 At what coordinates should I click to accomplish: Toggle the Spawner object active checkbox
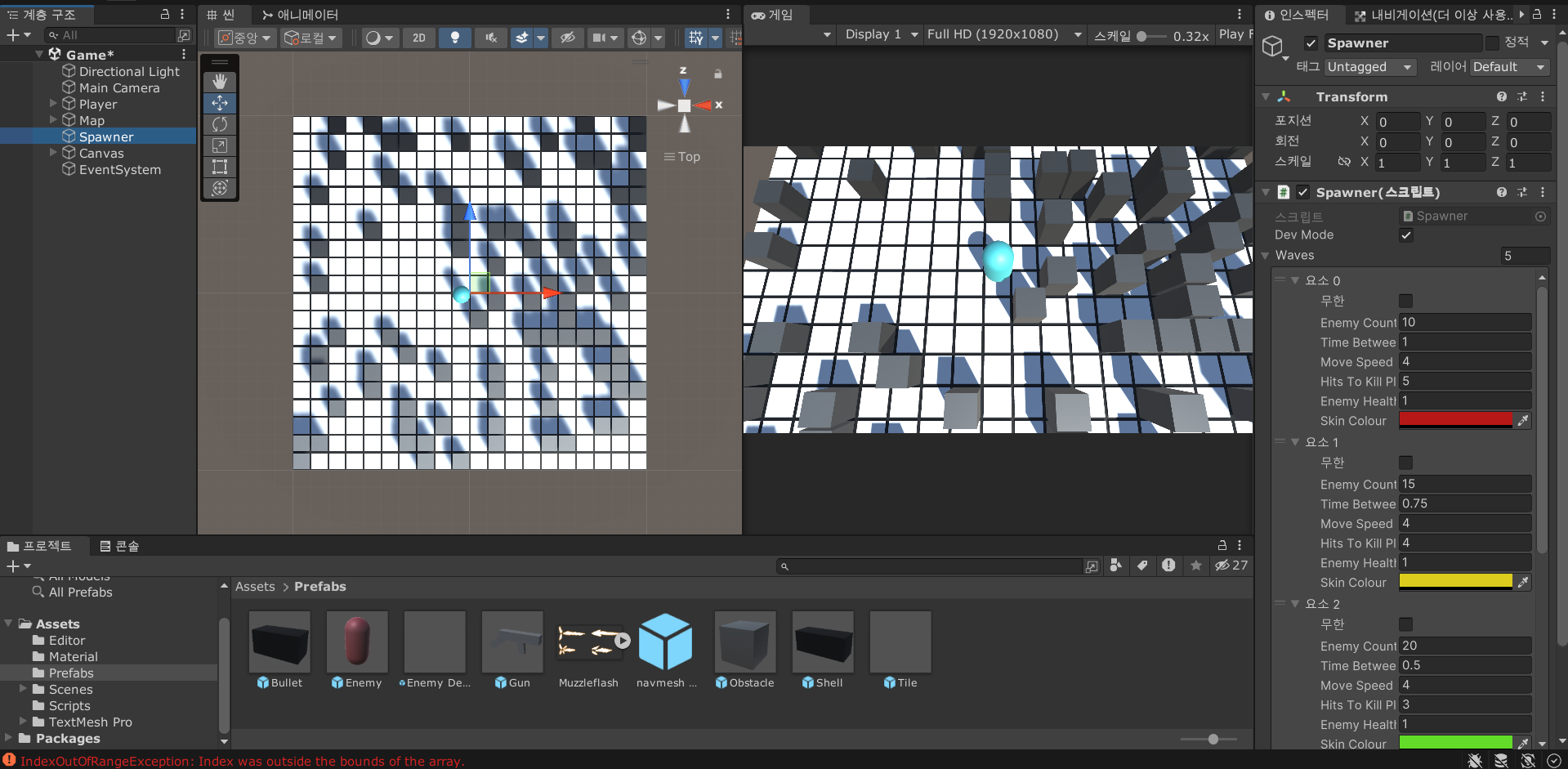[x=1311, y=43]
